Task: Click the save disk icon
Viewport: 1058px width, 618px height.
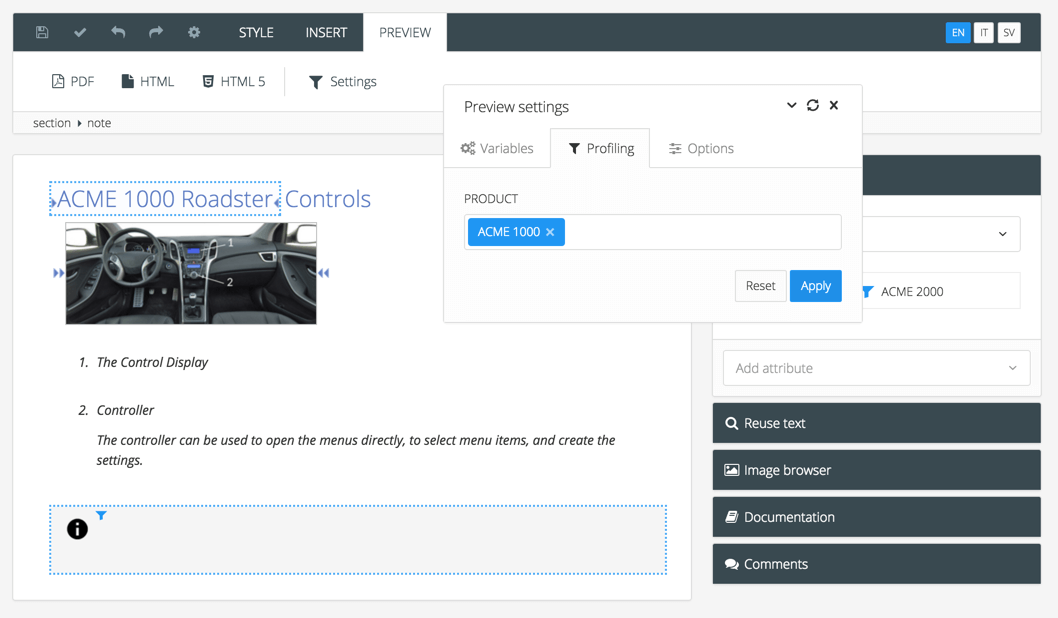Action: click(x=42, y=32)
